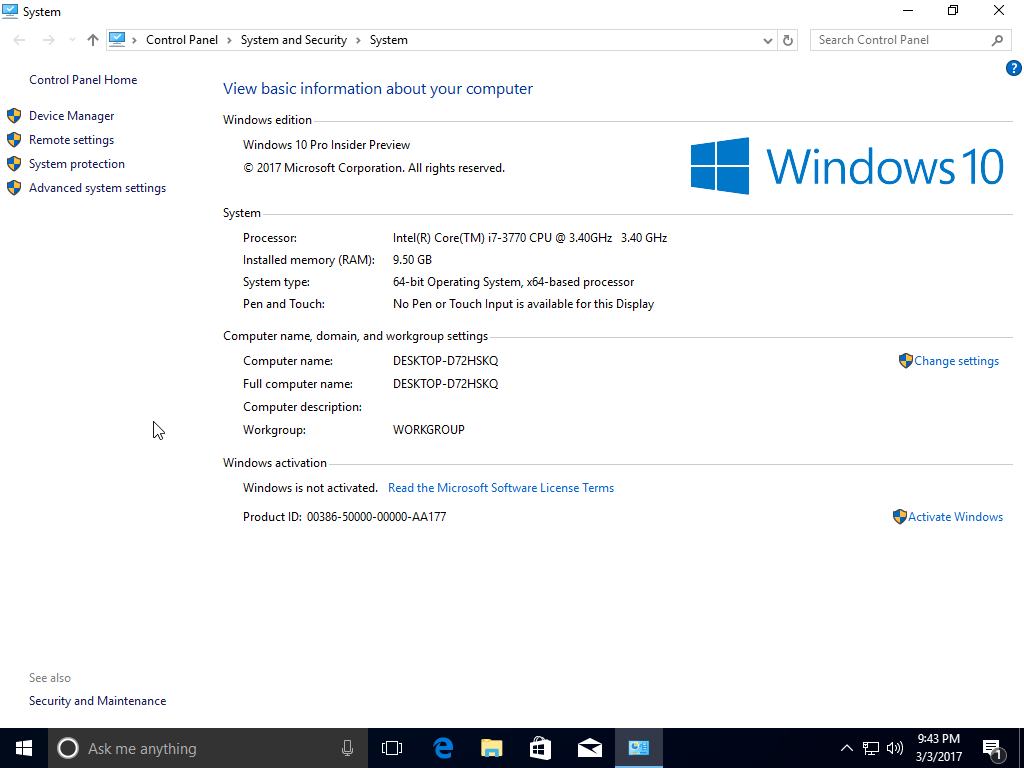Click the Windows 10 Pro Insider Preview text
1024x768 pixels.
pyautogui.click(x=327, y=145)
